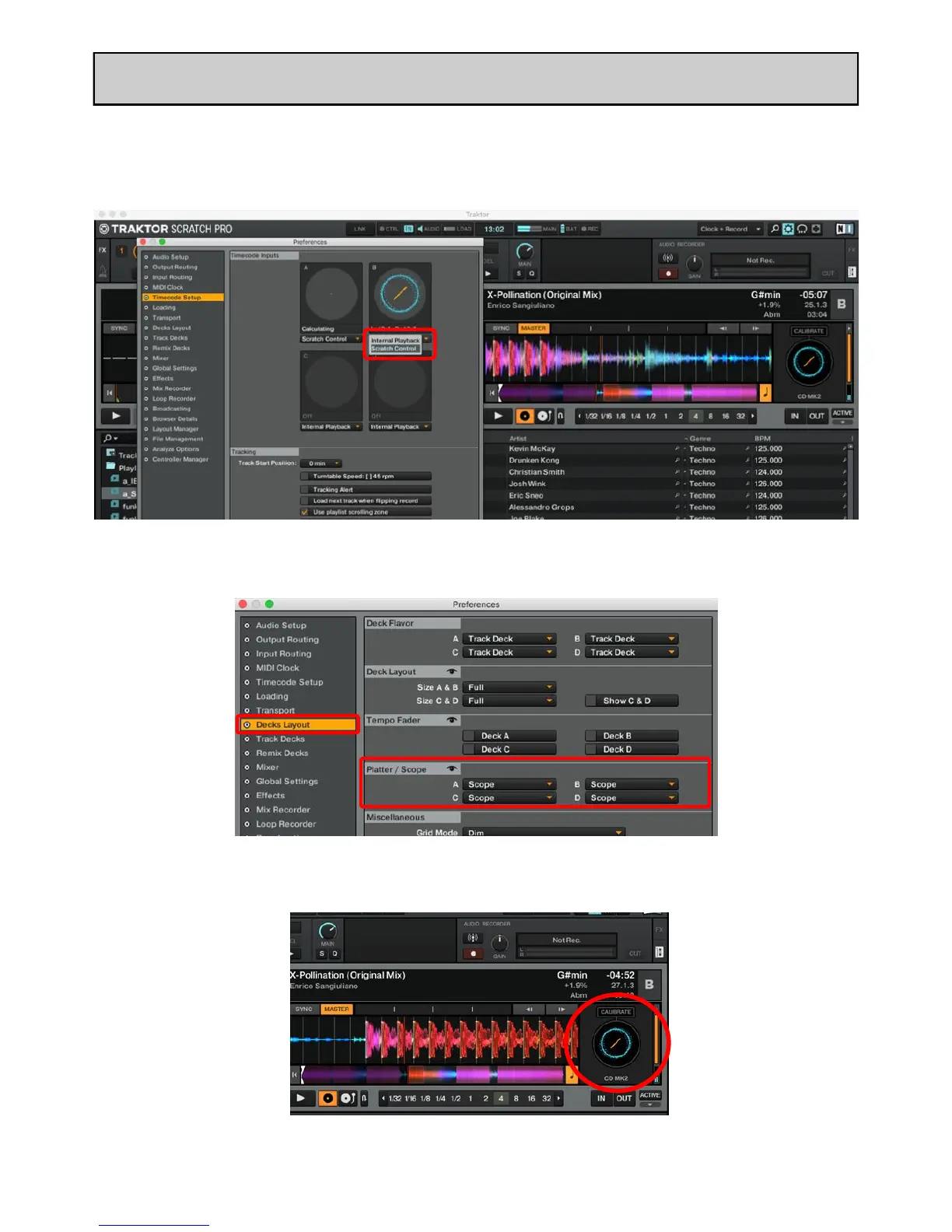Open Timecode input A Scratch Control dropdown
The width and height of the screenshot is (952, 1232).
(331, 339)
